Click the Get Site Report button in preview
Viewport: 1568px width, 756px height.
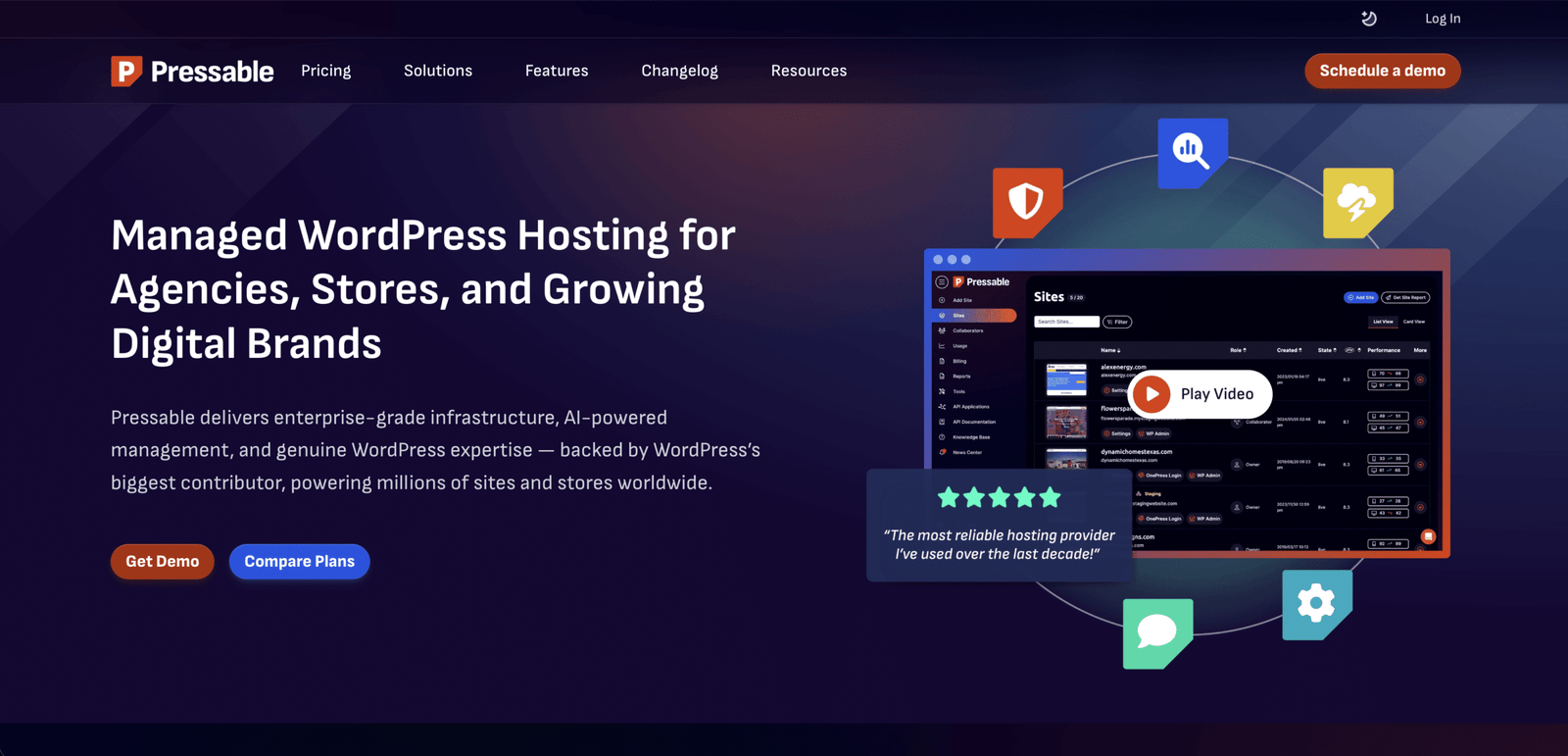click(1405, 297)
